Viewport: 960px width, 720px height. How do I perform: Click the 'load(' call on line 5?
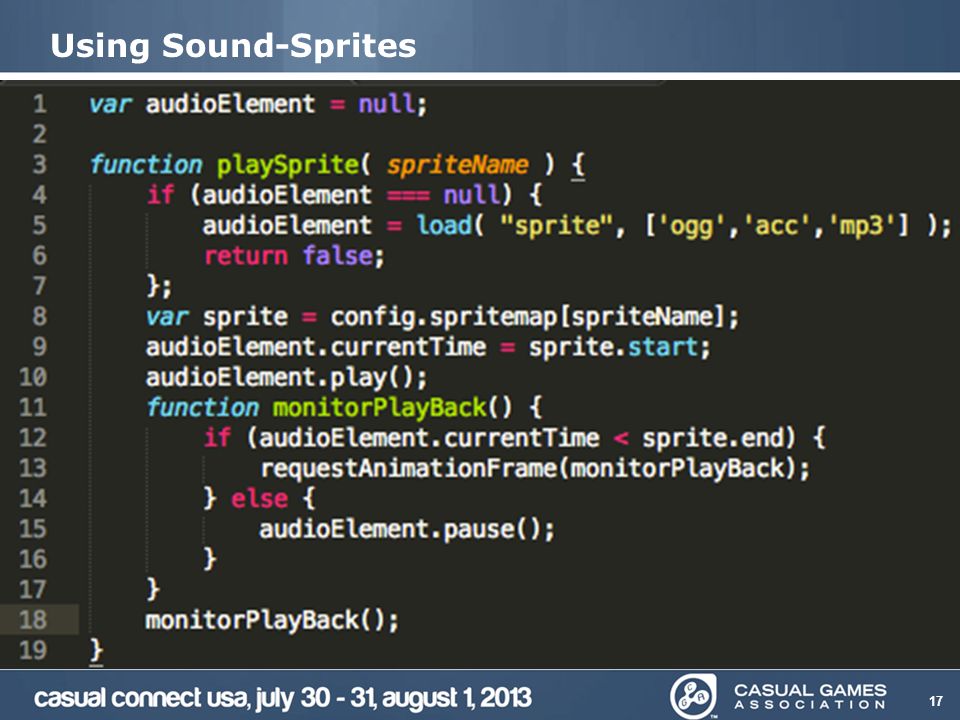click(449, 225)
